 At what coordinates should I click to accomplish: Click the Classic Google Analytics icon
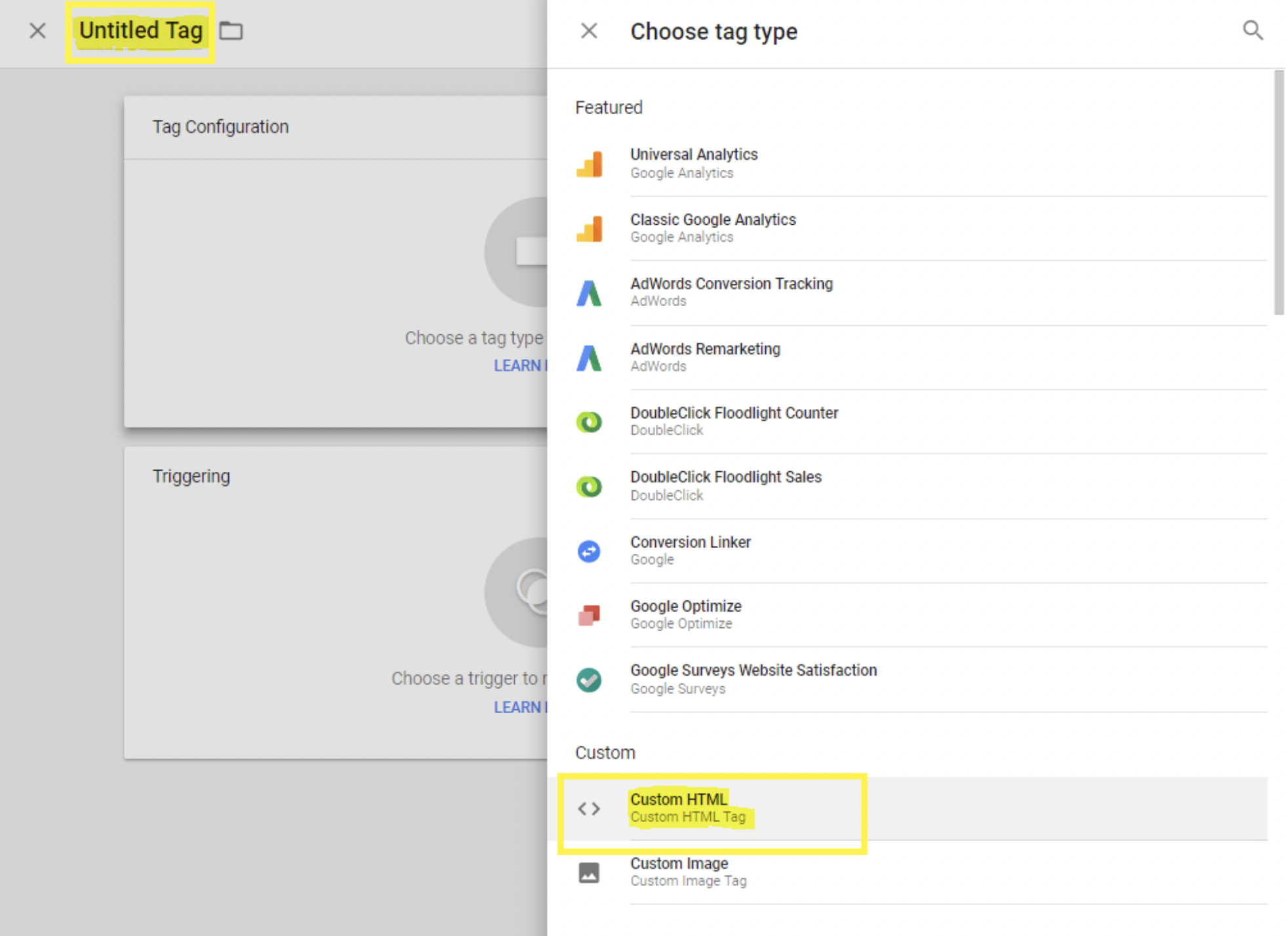tap(589, 229)
